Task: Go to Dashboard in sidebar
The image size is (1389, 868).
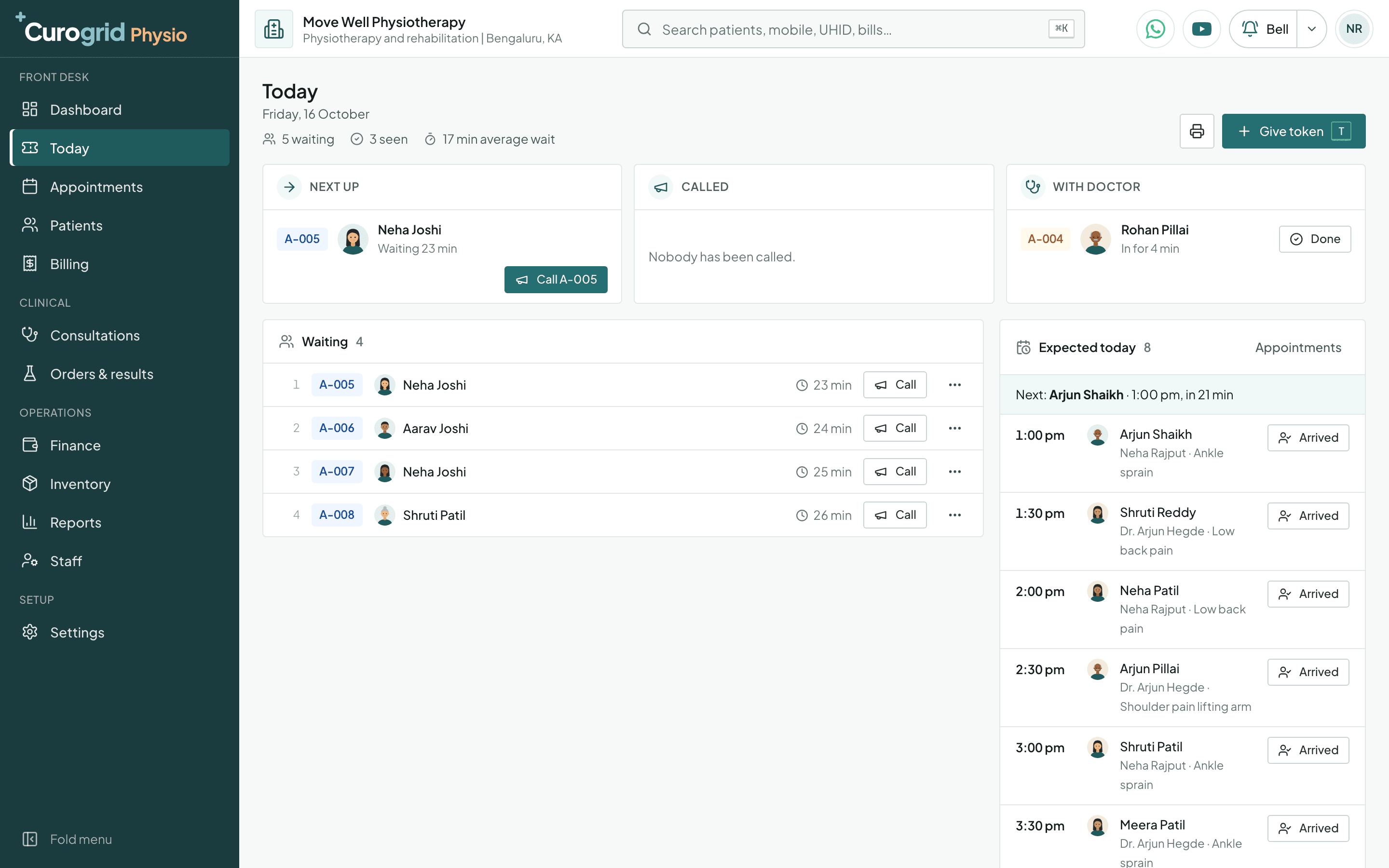Action: coord(120,109)
